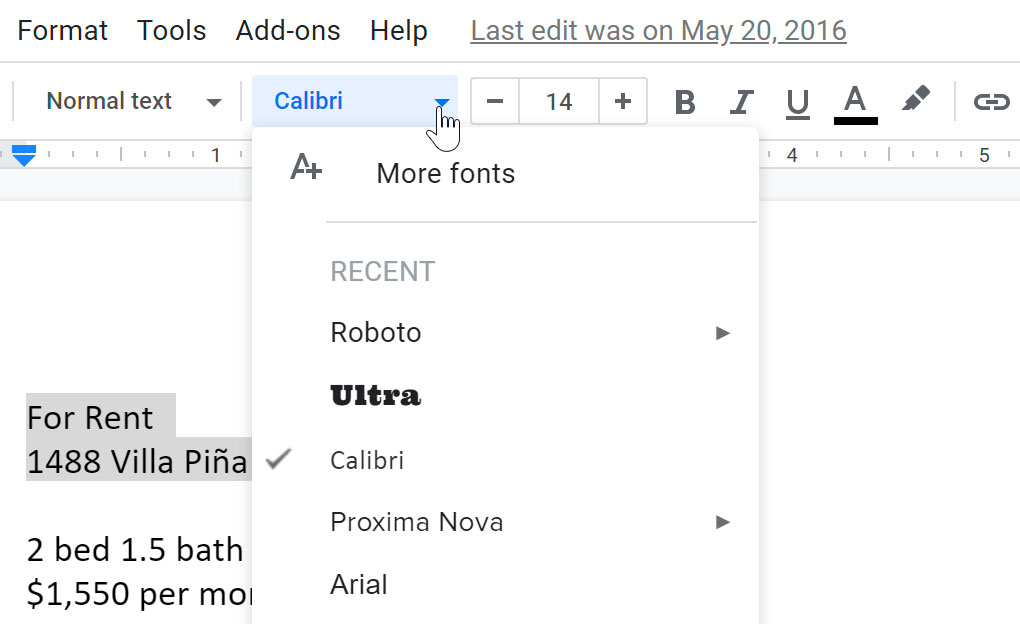
Task: Increase the font size
Action: click(x=622, y=101)
